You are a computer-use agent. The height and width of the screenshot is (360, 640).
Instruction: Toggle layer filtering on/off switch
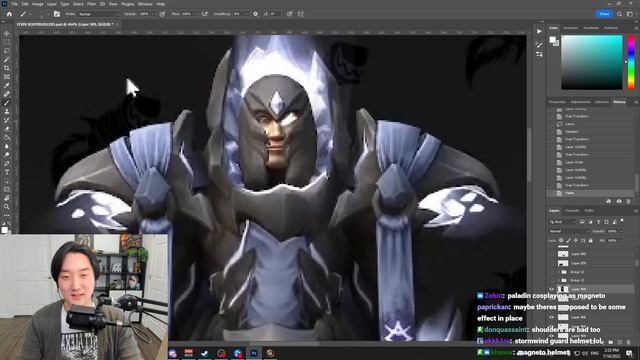coord(622,221)
